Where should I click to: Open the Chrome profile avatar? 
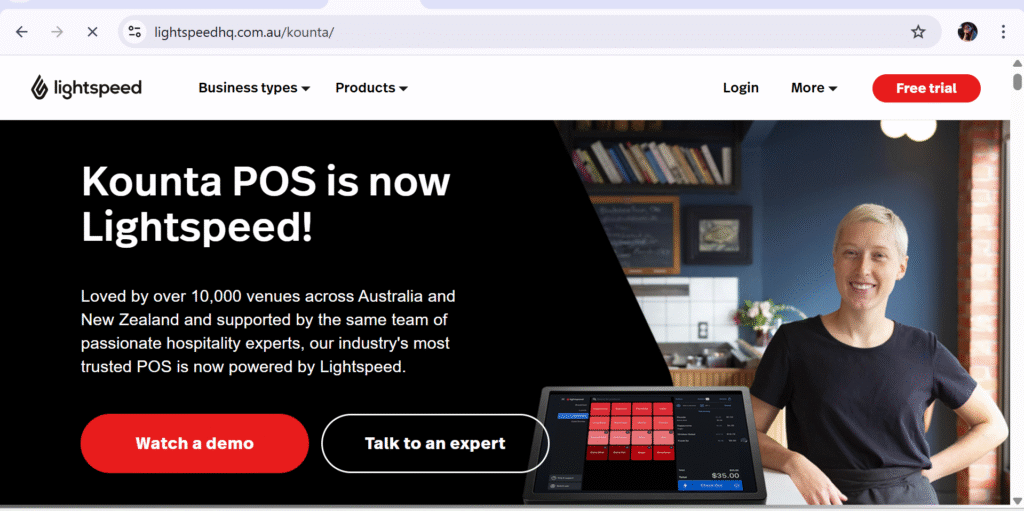(967, 32)
